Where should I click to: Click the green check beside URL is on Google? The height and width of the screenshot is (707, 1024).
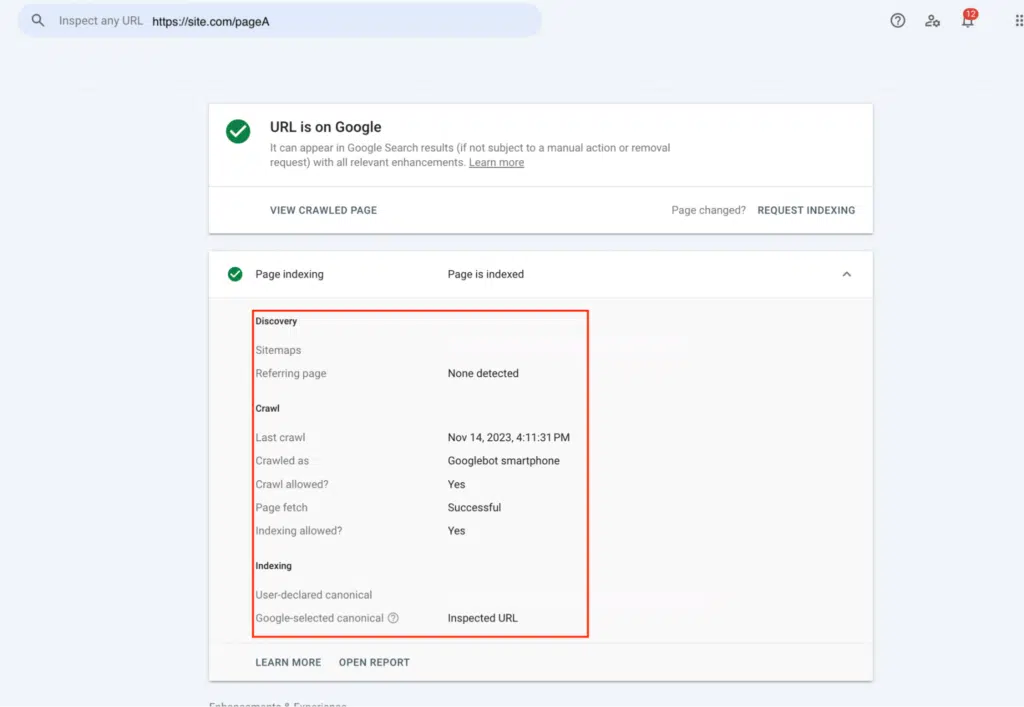click(237, 130)
